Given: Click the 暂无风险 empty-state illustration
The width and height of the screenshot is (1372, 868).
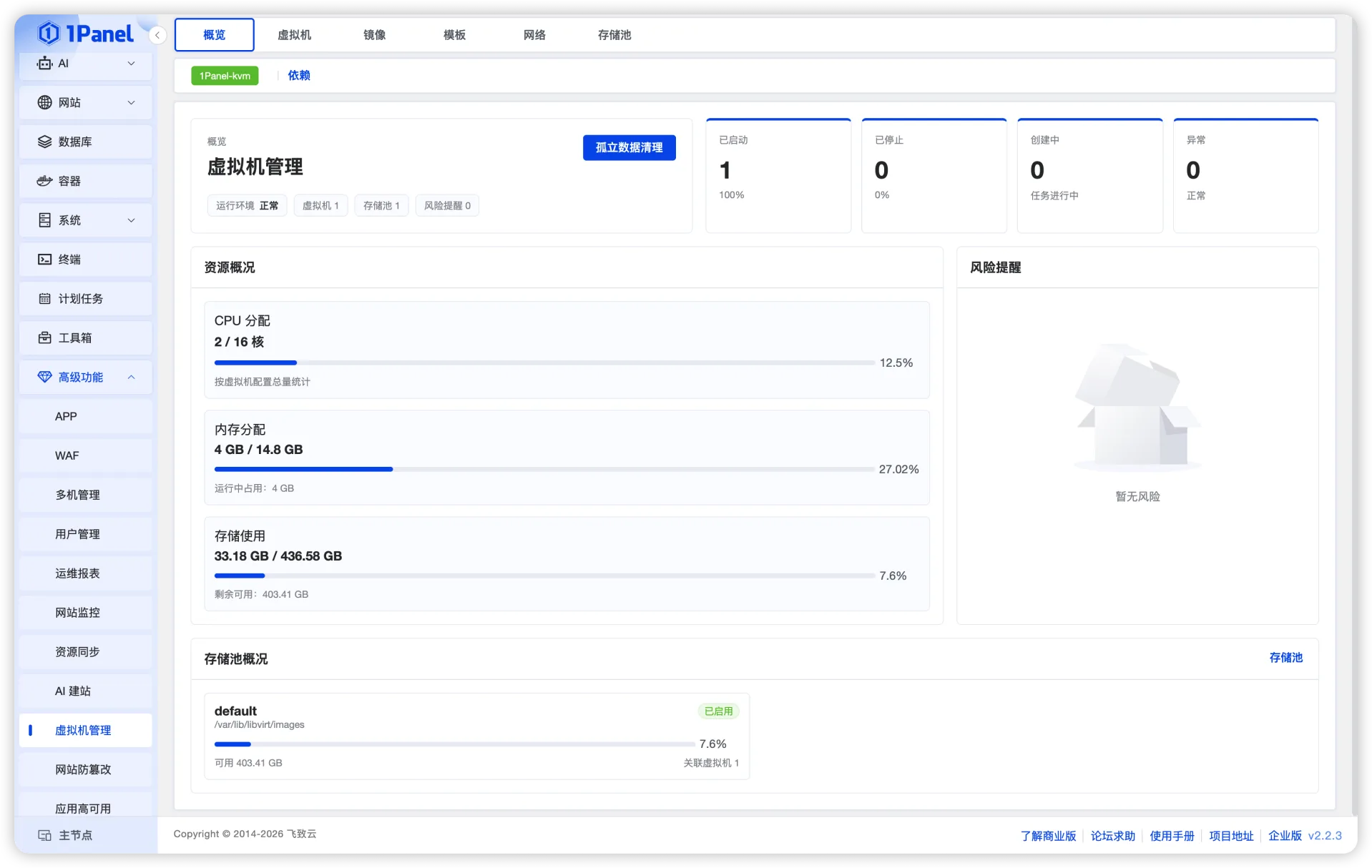Looking at the screenshot, I should point(1137,408).
